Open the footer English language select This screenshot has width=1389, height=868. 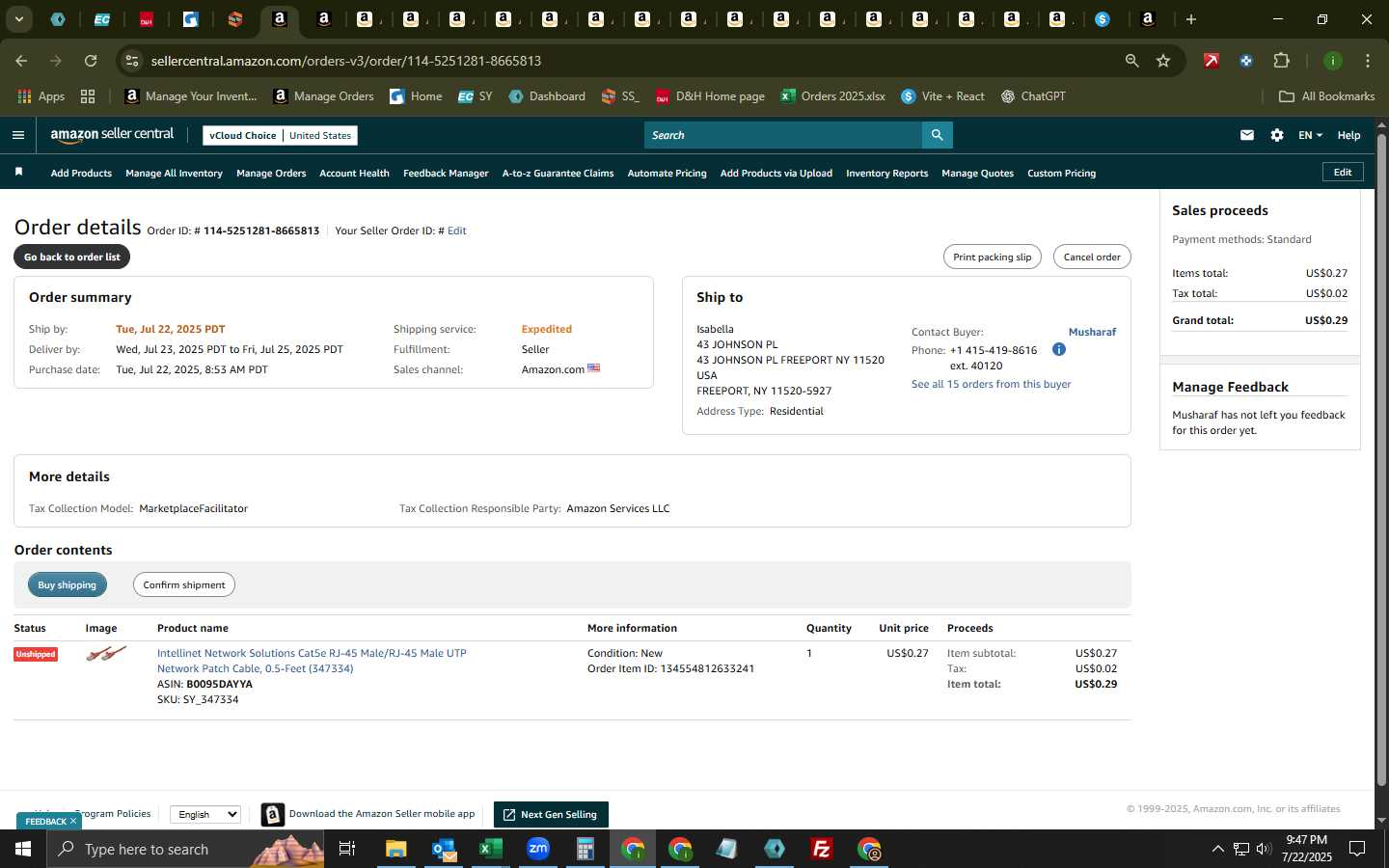tap(205, 814)
